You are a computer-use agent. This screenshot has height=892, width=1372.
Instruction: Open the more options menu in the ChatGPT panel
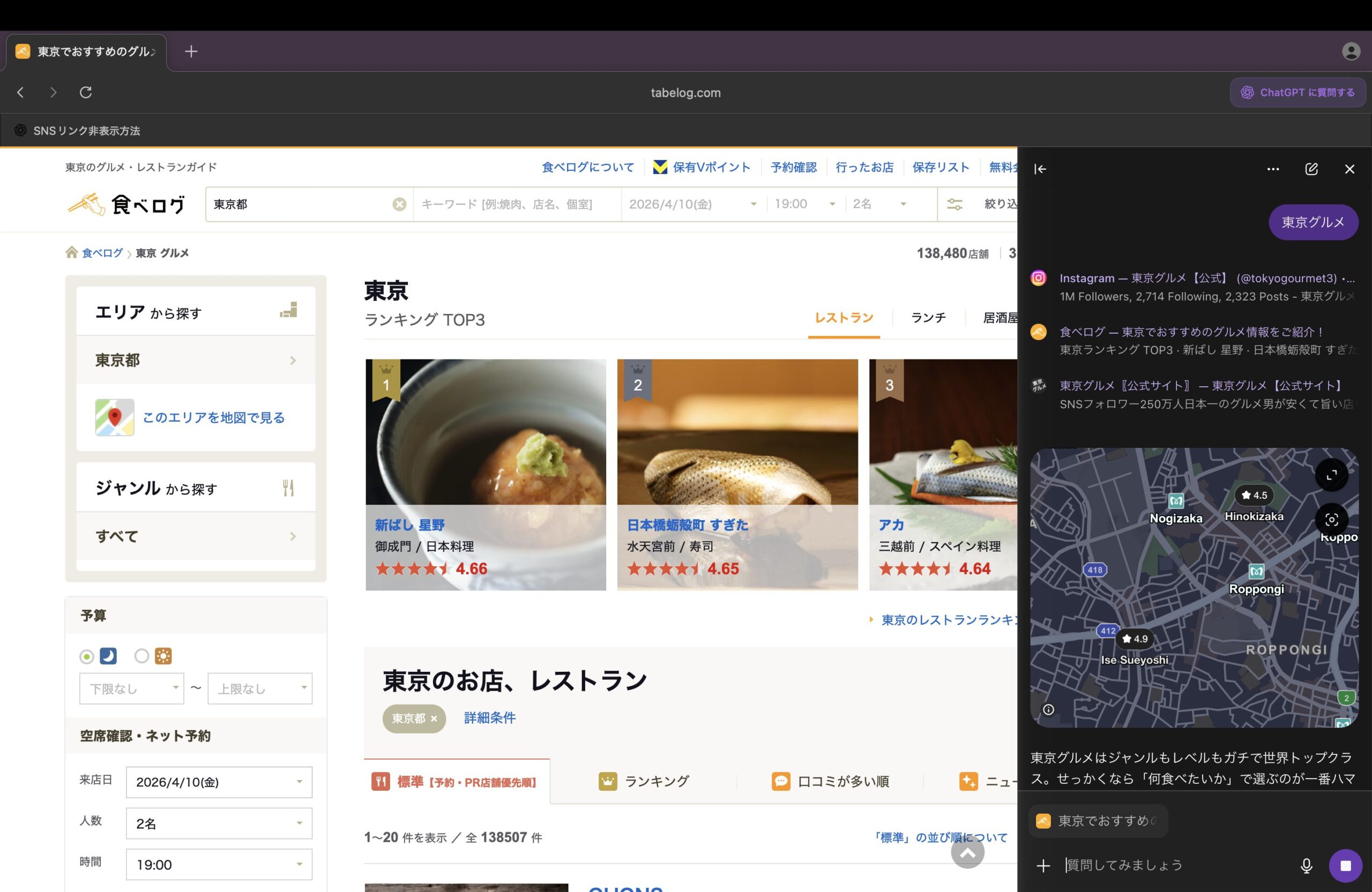[x=1273, y=169]
